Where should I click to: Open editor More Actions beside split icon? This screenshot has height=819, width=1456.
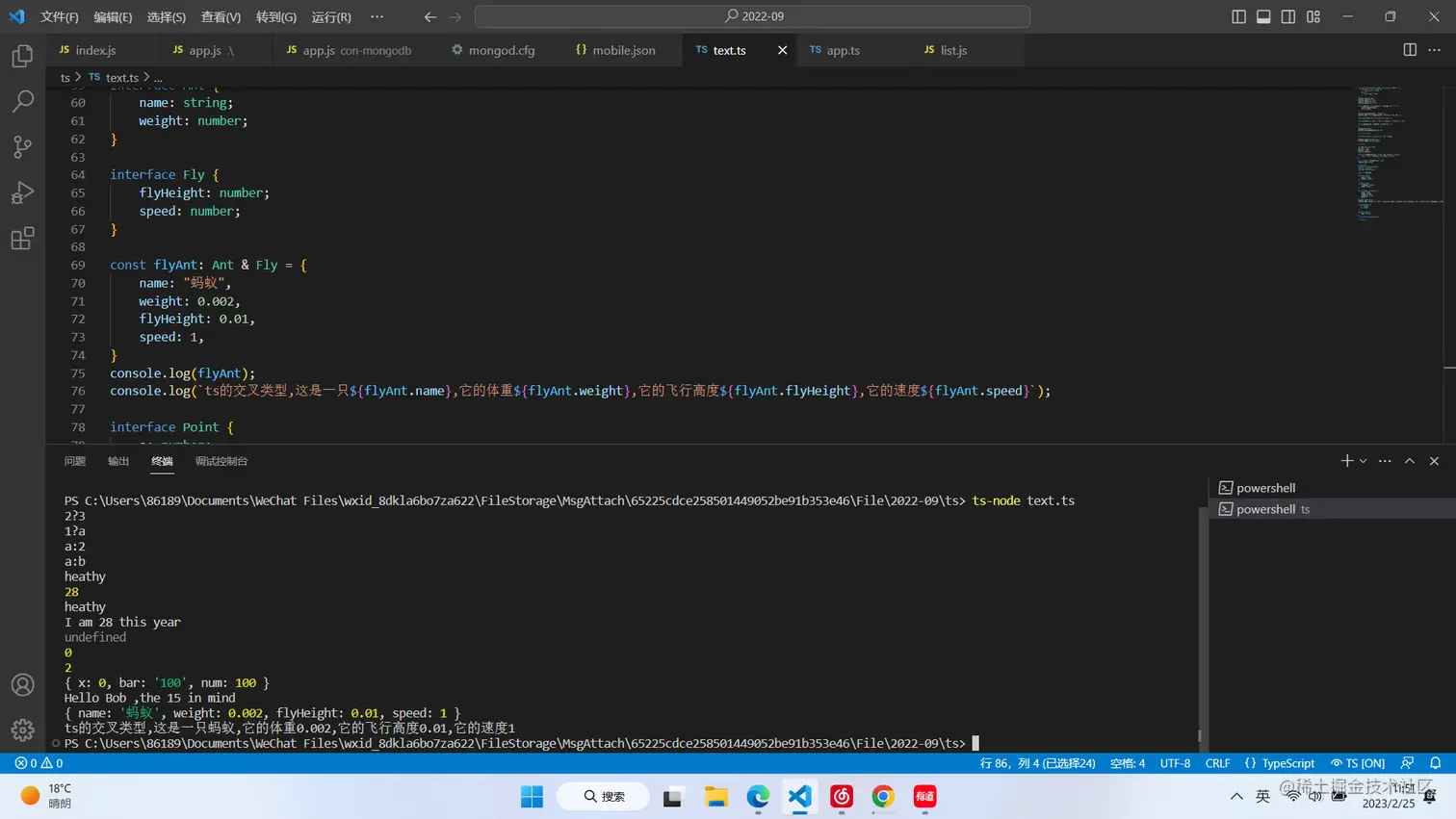pyautogui.click(x=1434, y=50)
